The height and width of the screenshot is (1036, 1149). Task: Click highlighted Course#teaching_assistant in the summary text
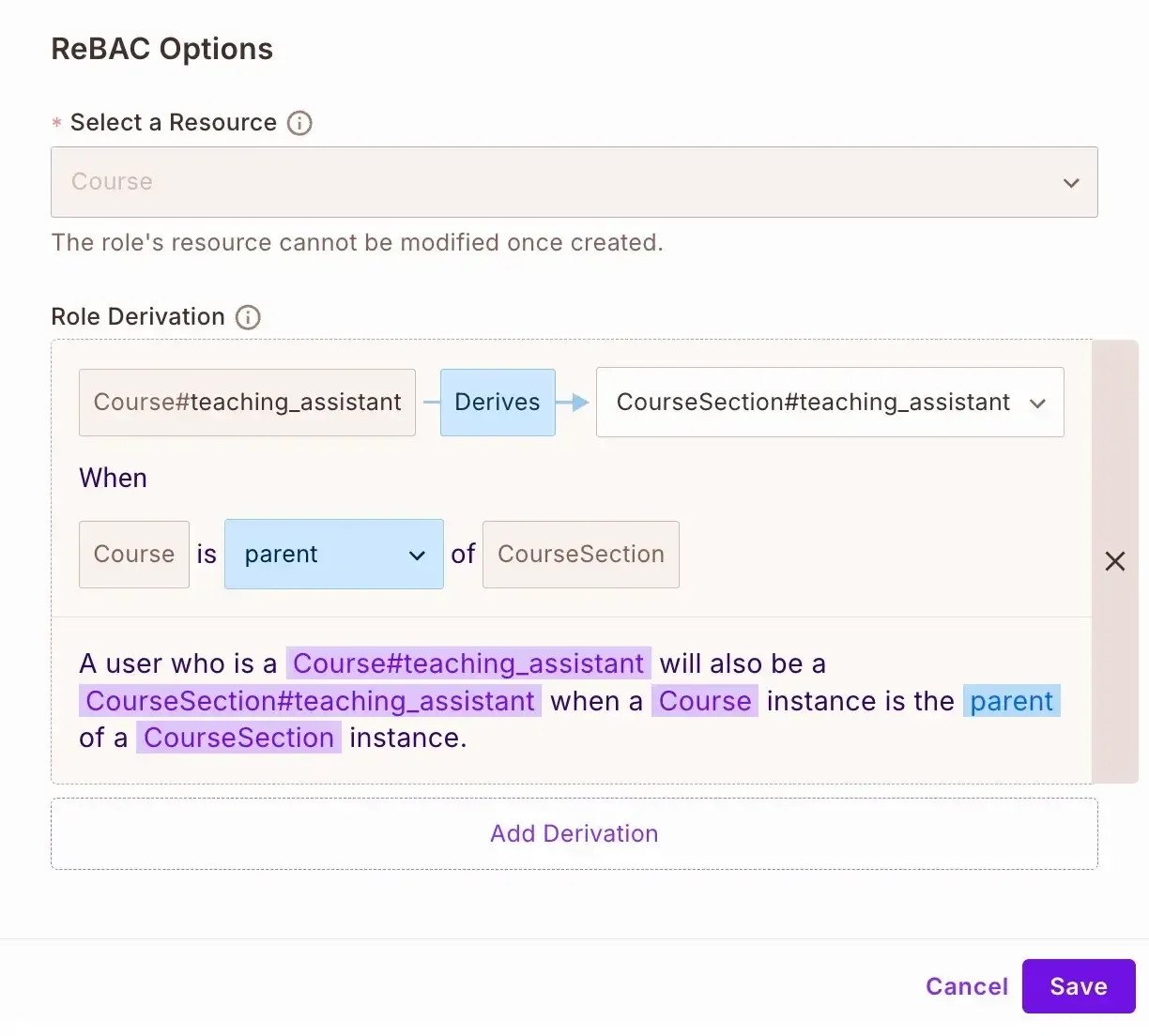(x=467, y=663)
